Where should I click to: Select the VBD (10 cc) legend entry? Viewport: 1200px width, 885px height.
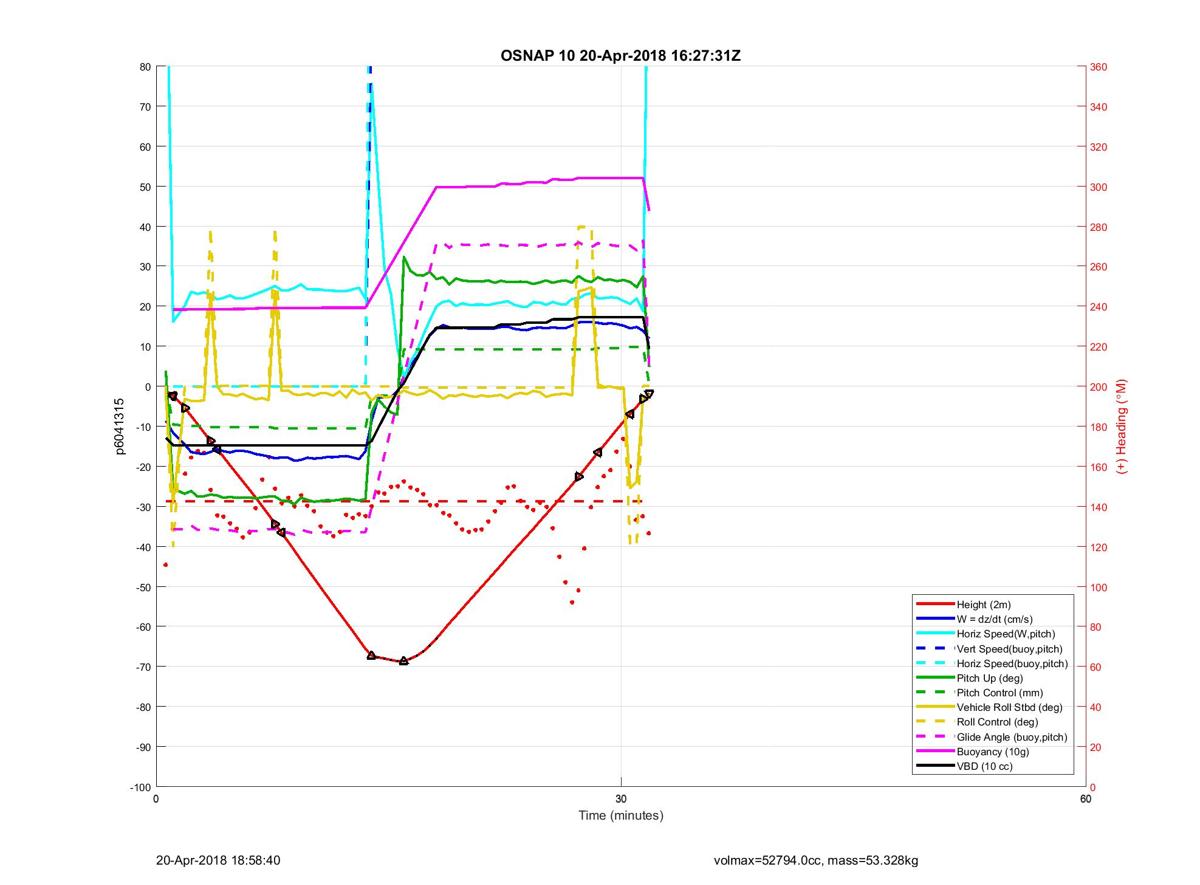[x=986, y=767]
